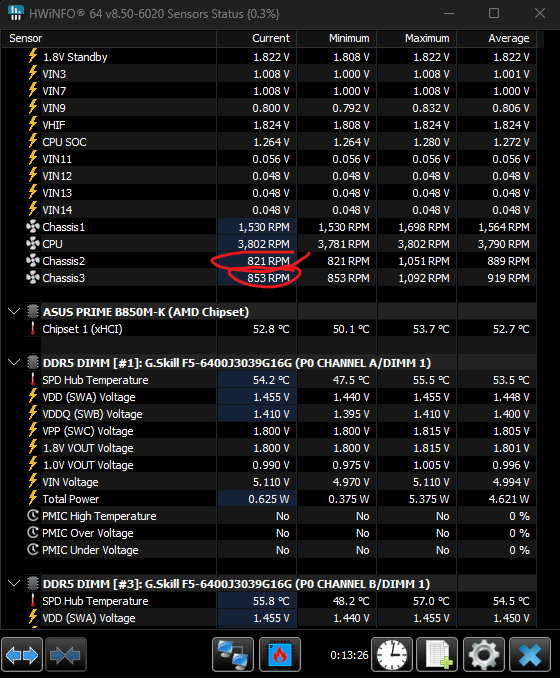Select the 1.0V VOUT Voltage row
The width and height of the screenshot is (560, 678).
(x=280, y=465)
